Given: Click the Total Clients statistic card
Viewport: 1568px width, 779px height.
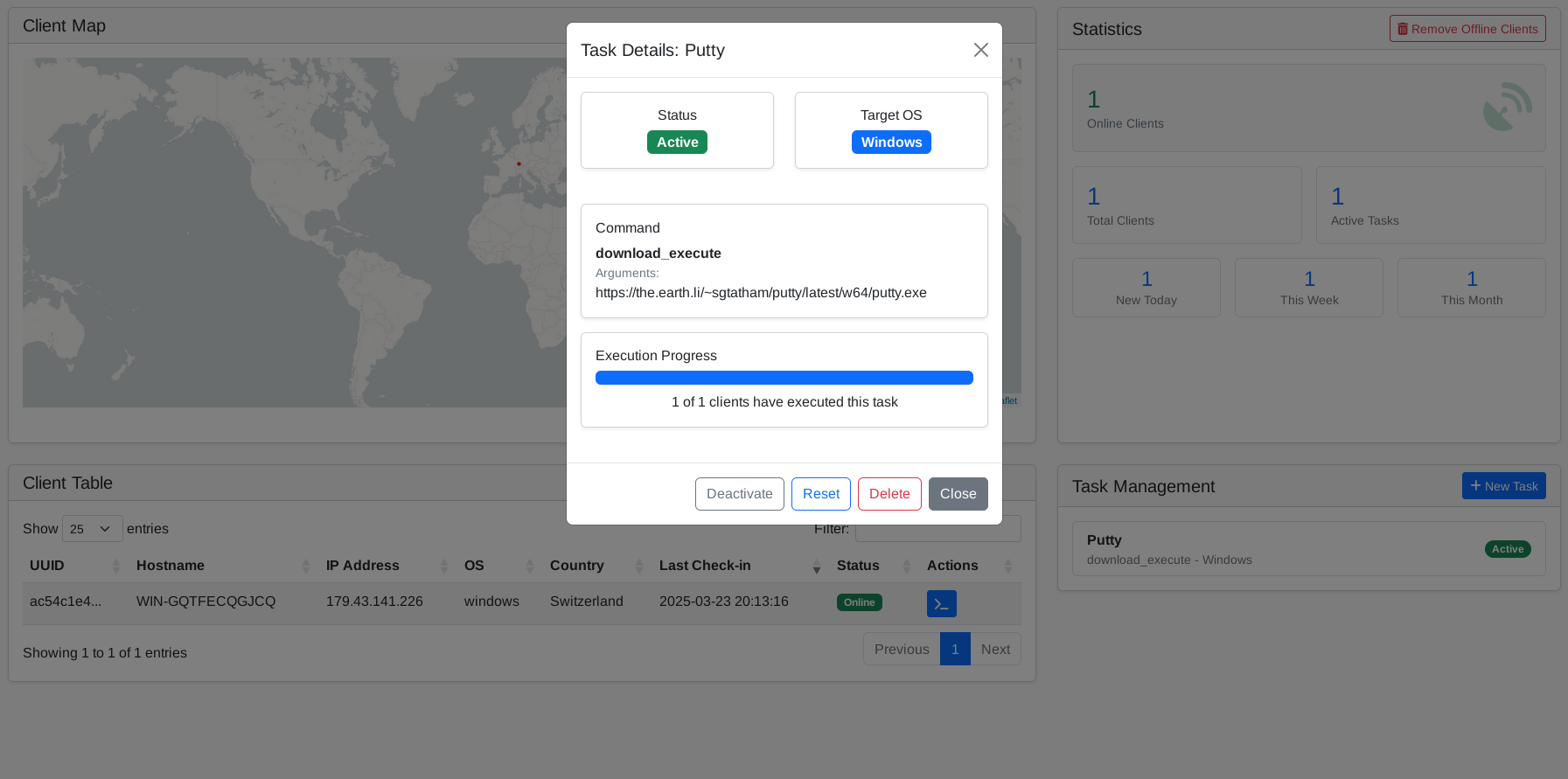Looking at the screenshot, I should click(1187, 205).
